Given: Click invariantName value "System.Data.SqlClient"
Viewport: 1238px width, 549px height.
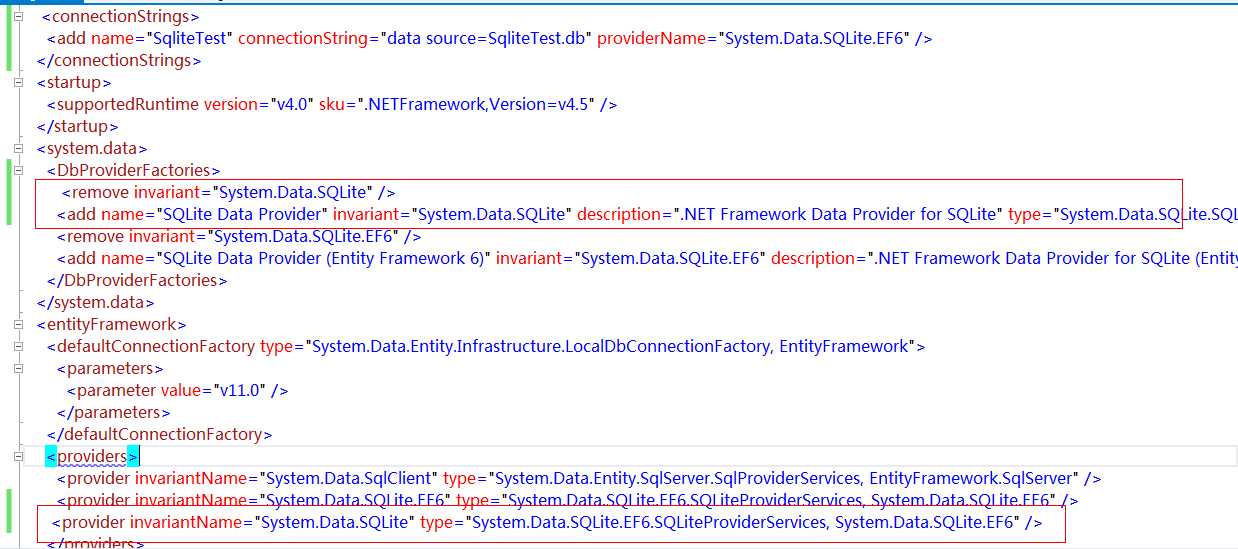Looking at the screenshot, I should tap(348, 478).
